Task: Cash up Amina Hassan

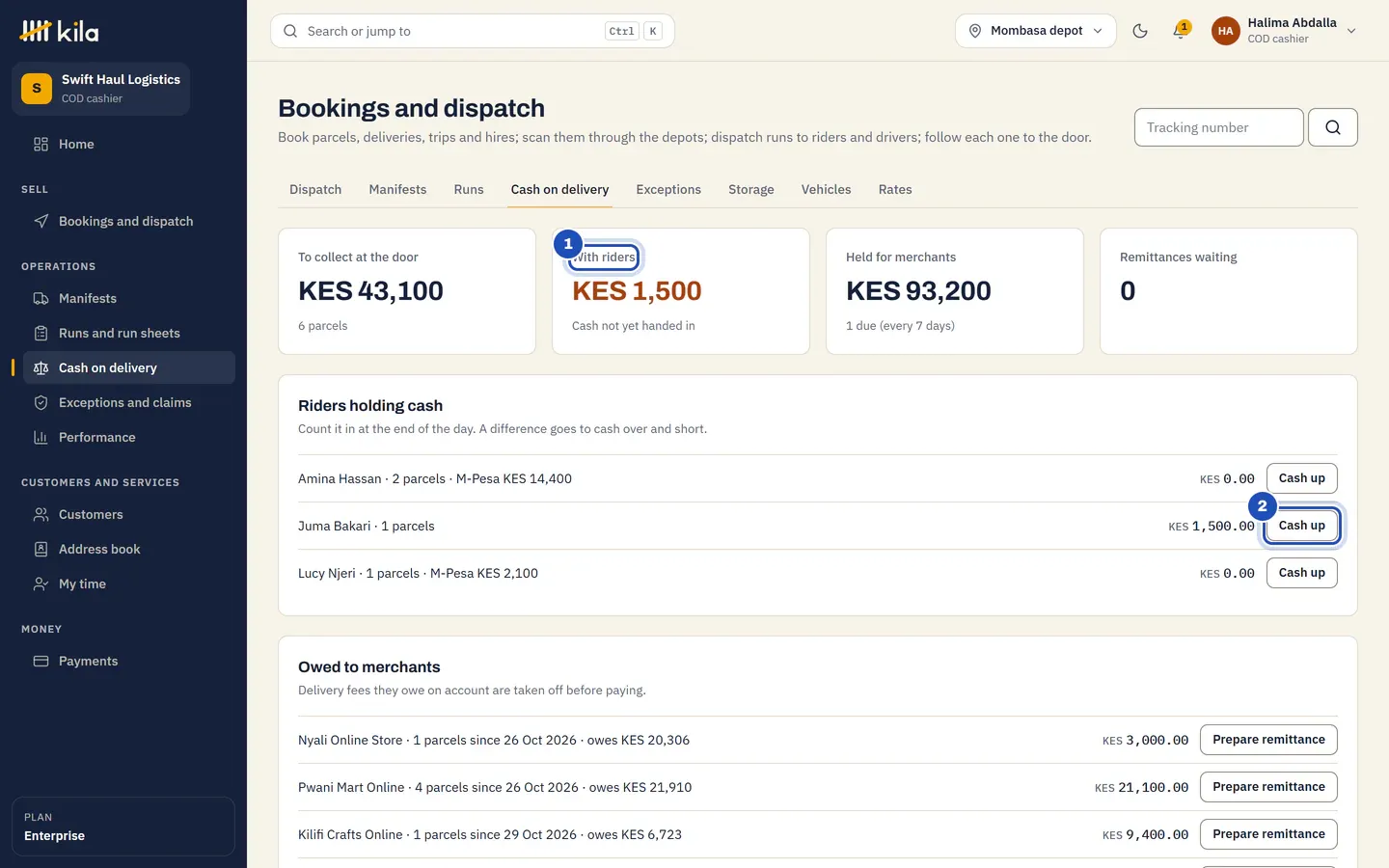Action: click(1301, 478)
